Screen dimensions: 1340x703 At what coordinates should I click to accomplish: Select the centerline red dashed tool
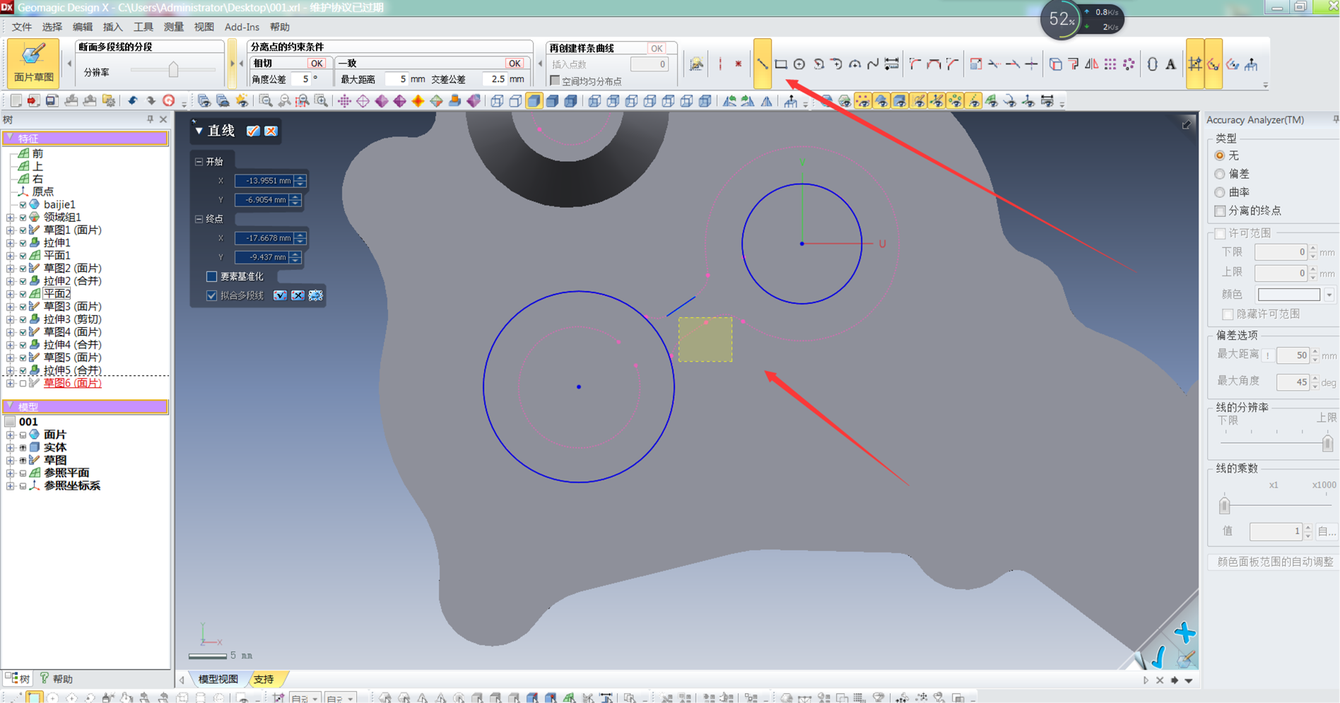pyautogui.click(x=720, y=64)
